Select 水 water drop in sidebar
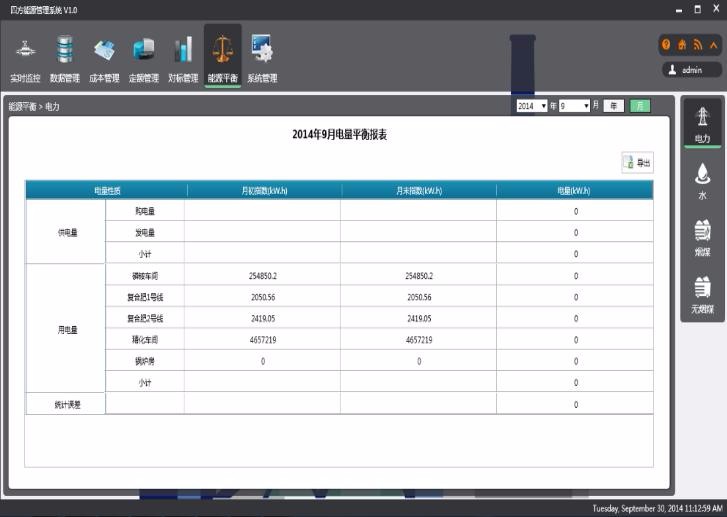Viewport: 727px width, 517px height. coord(702,181)
